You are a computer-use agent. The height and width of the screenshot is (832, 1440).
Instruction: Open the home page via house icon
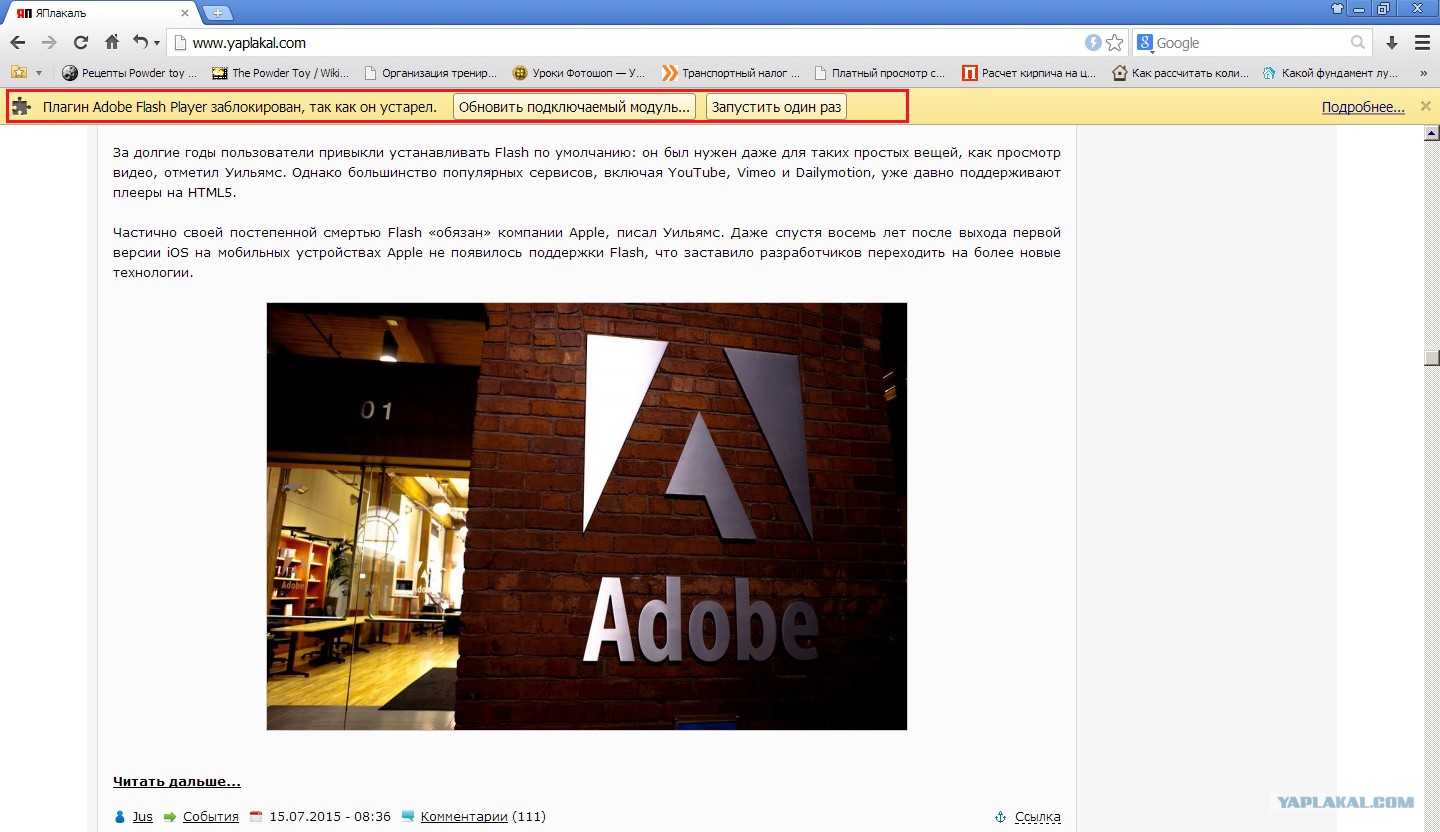point(112,43)
